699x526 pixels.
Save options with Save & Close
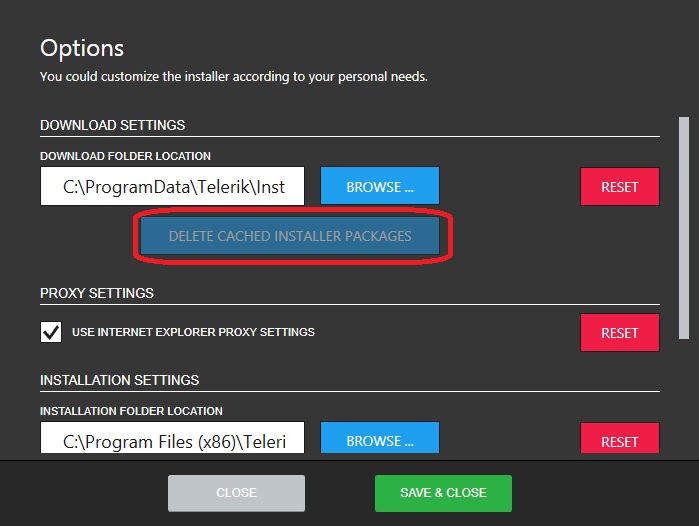pos(443,493)
